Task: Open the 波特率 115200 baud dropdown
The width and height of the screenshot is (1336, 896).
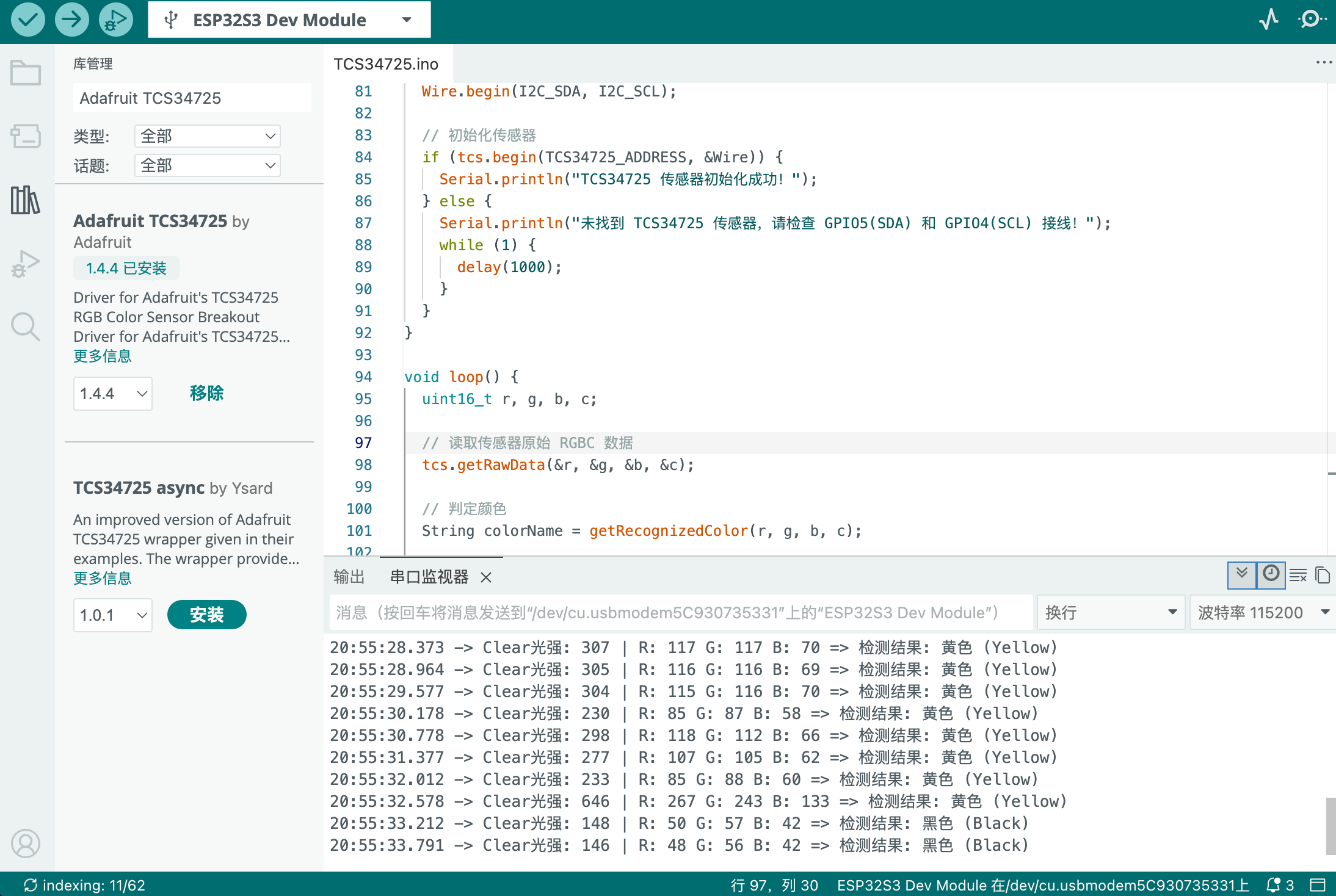Action: (x=1263, y=612)
